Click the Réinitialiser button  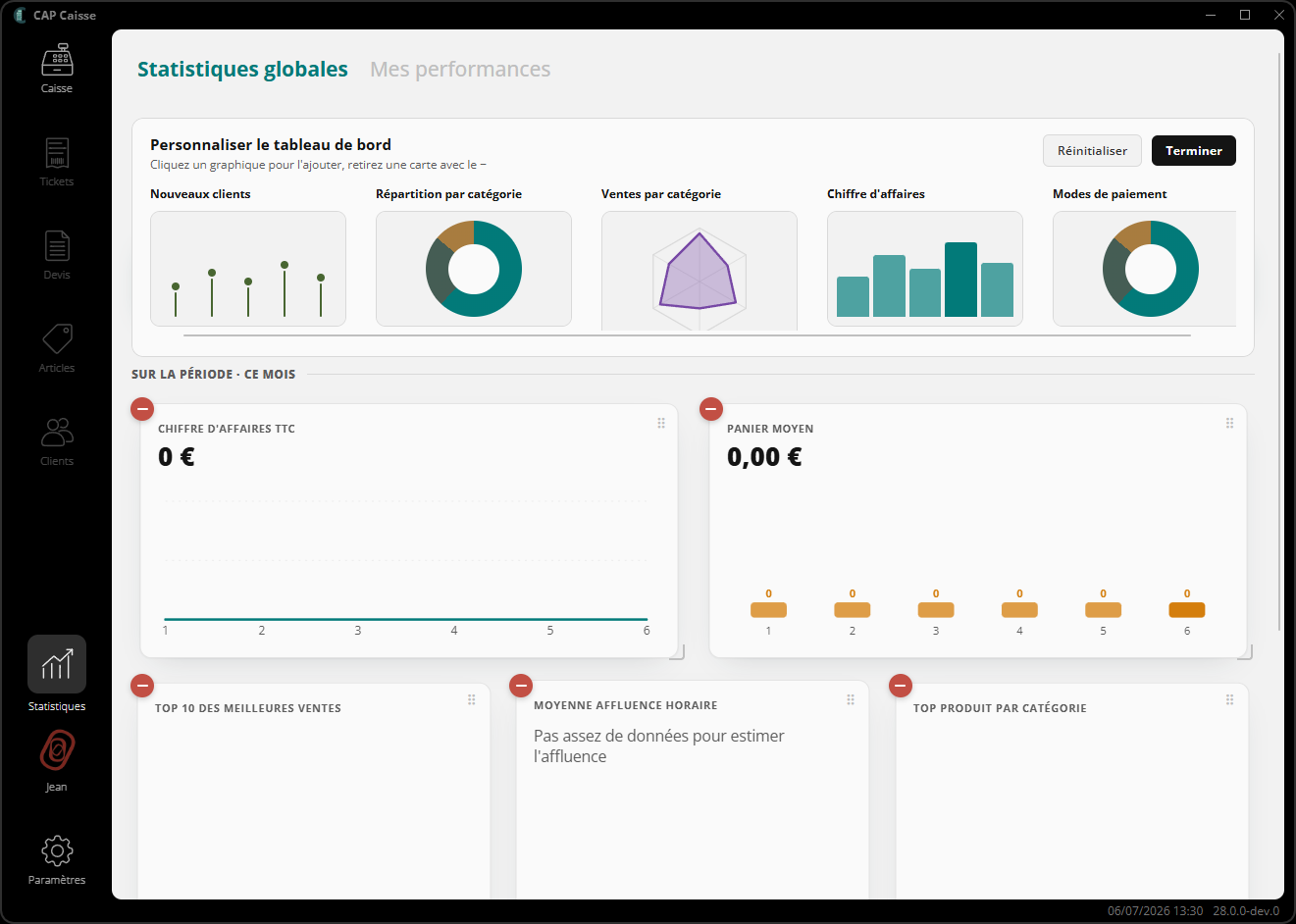click(x=1092, y=151)
